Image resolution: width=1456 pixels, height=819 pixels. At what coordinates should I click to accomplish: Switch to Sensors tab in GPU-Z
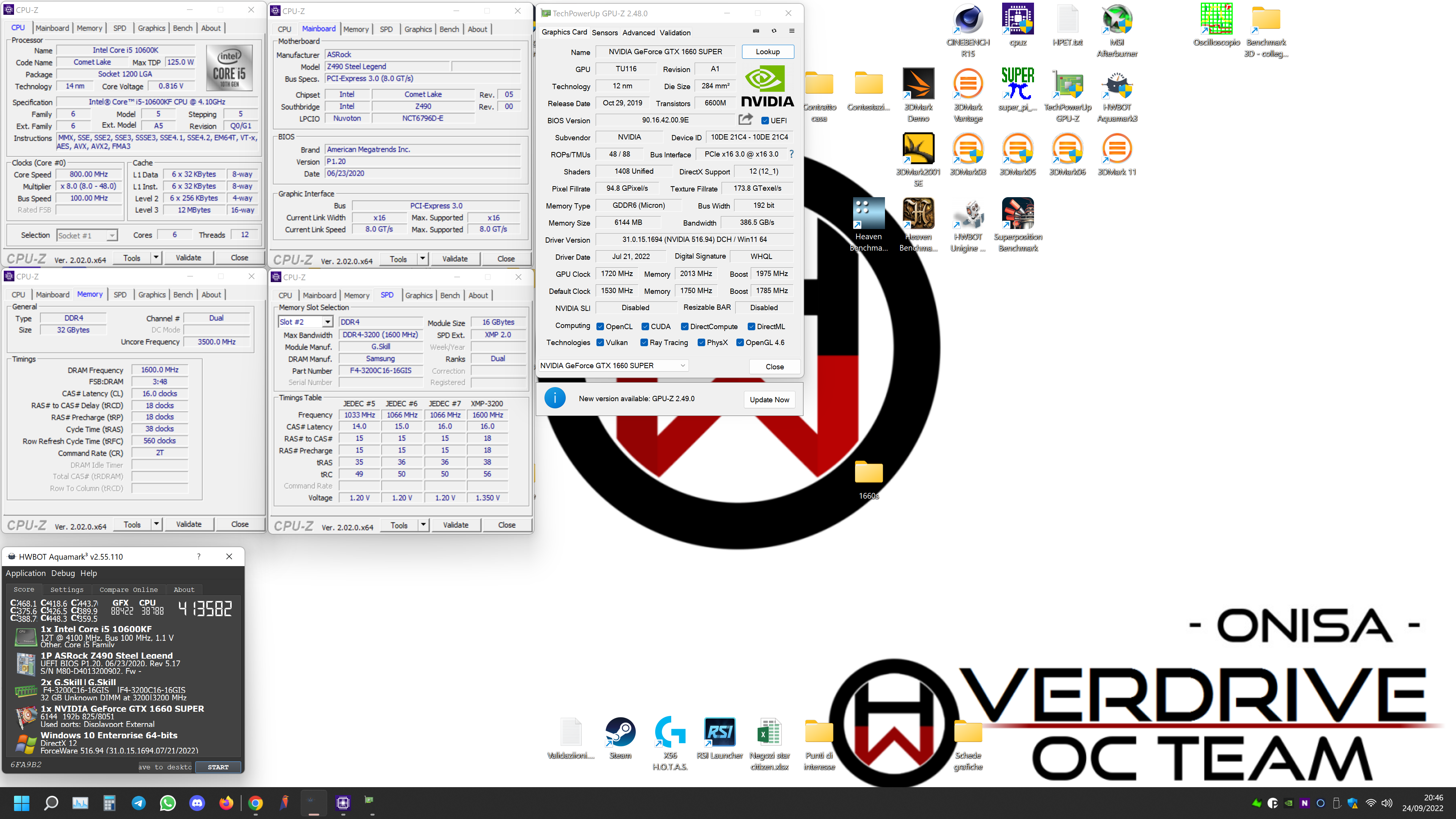[x=604, y=32]
